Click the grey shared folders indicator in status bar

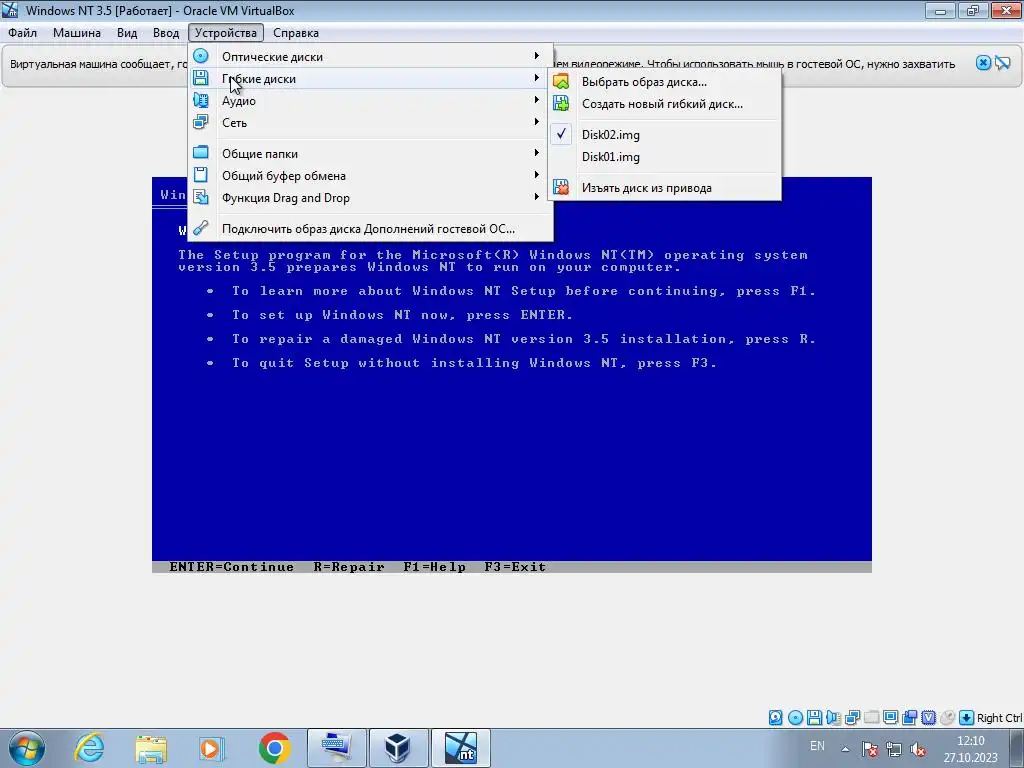pyautogui.click(x=871, y=718)
